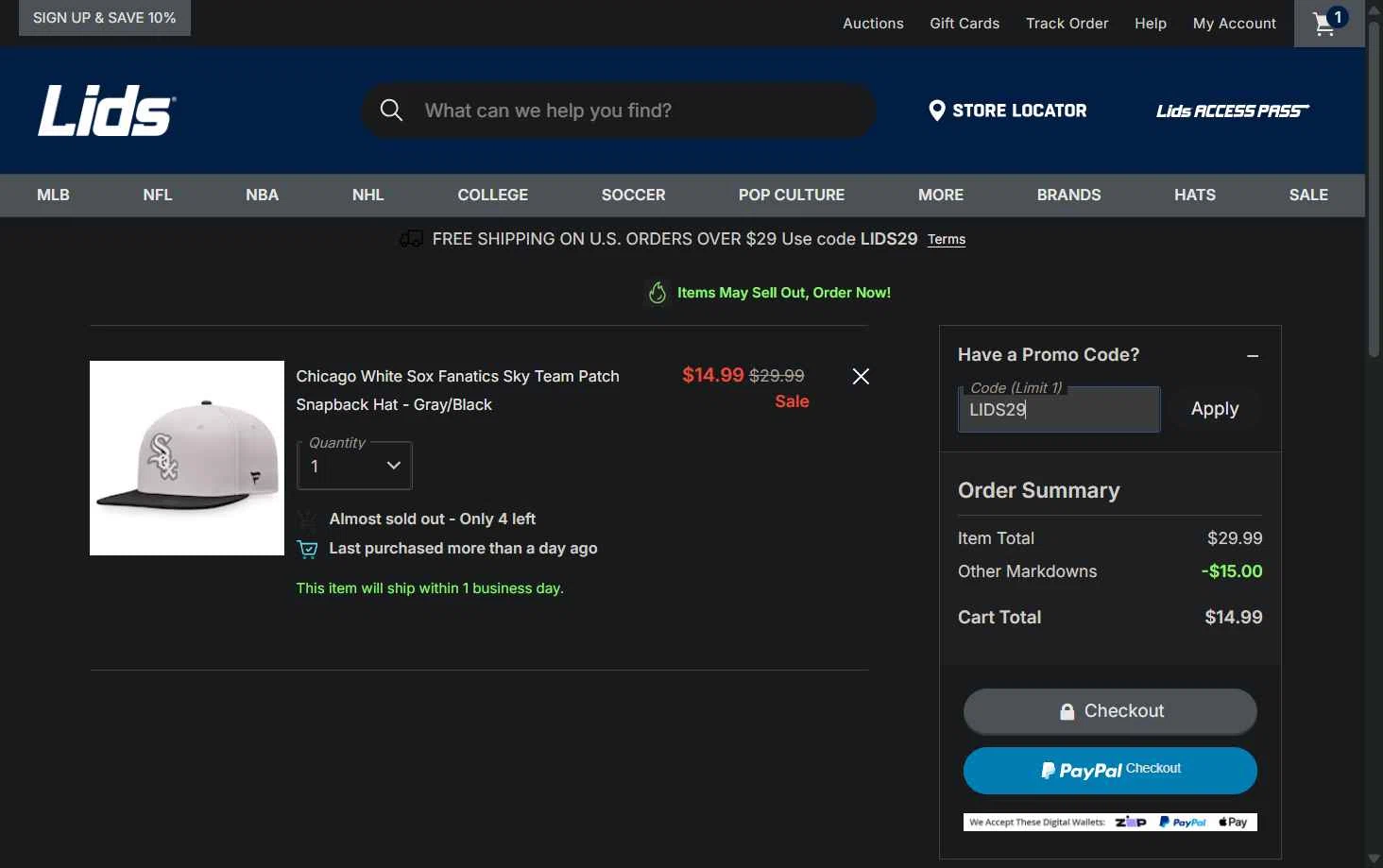Click the sale price $14.99 on item
Viewport: 1383px width, 868px height.
click(x=713, y=375)
